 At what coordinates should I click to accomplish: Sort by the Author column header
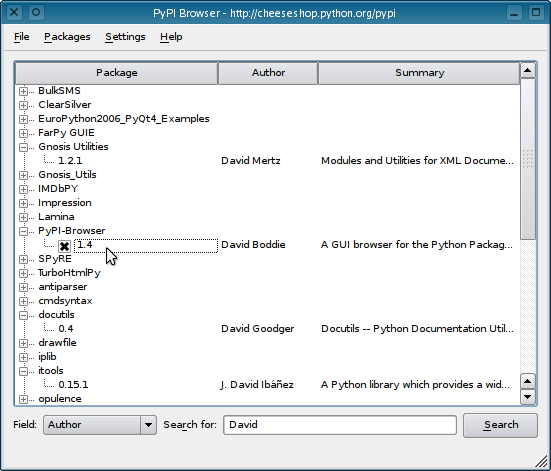click(x=268, y=73)
